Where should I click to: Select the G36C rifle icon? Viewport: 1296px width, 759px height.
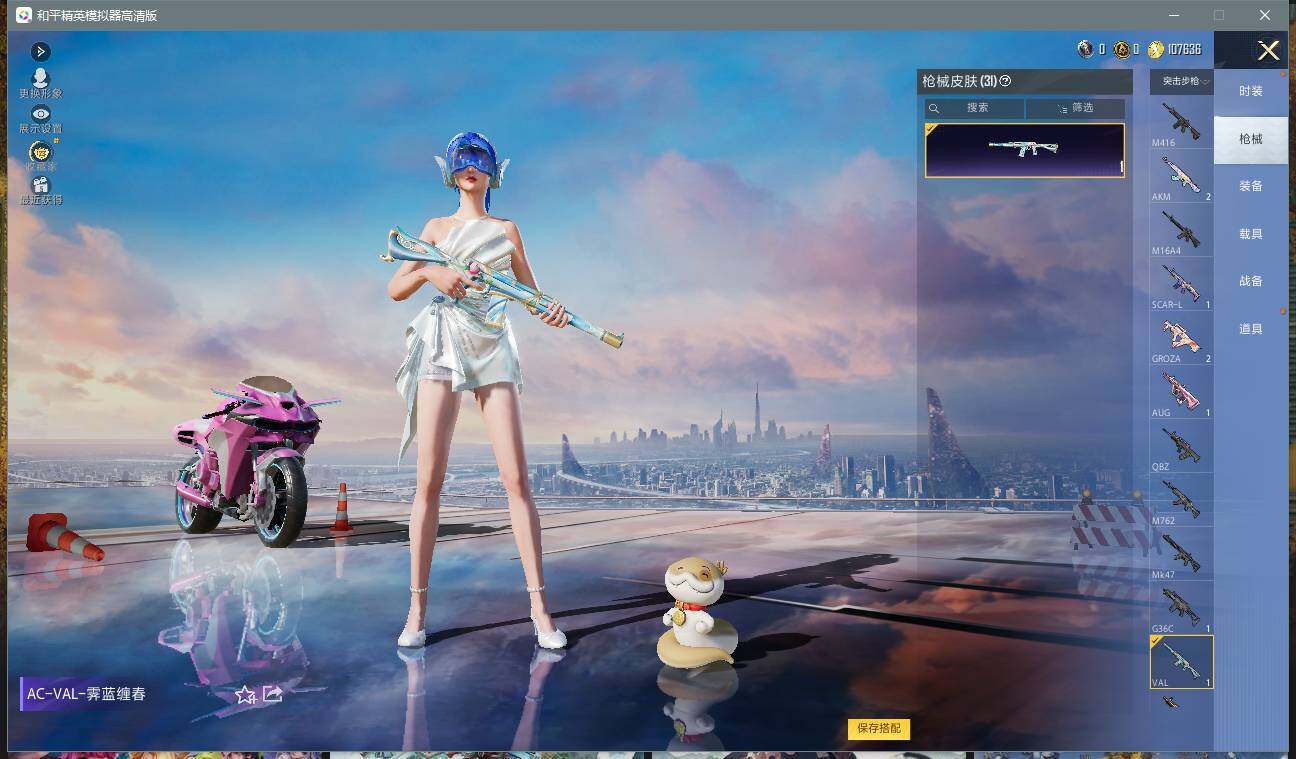pos(1181,609)
